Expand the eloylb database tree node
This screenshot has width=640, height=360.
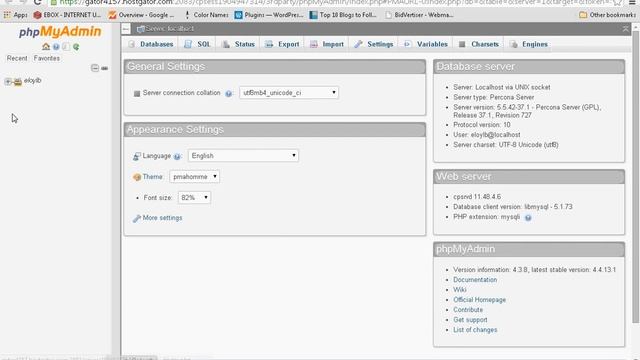(8, 82)
